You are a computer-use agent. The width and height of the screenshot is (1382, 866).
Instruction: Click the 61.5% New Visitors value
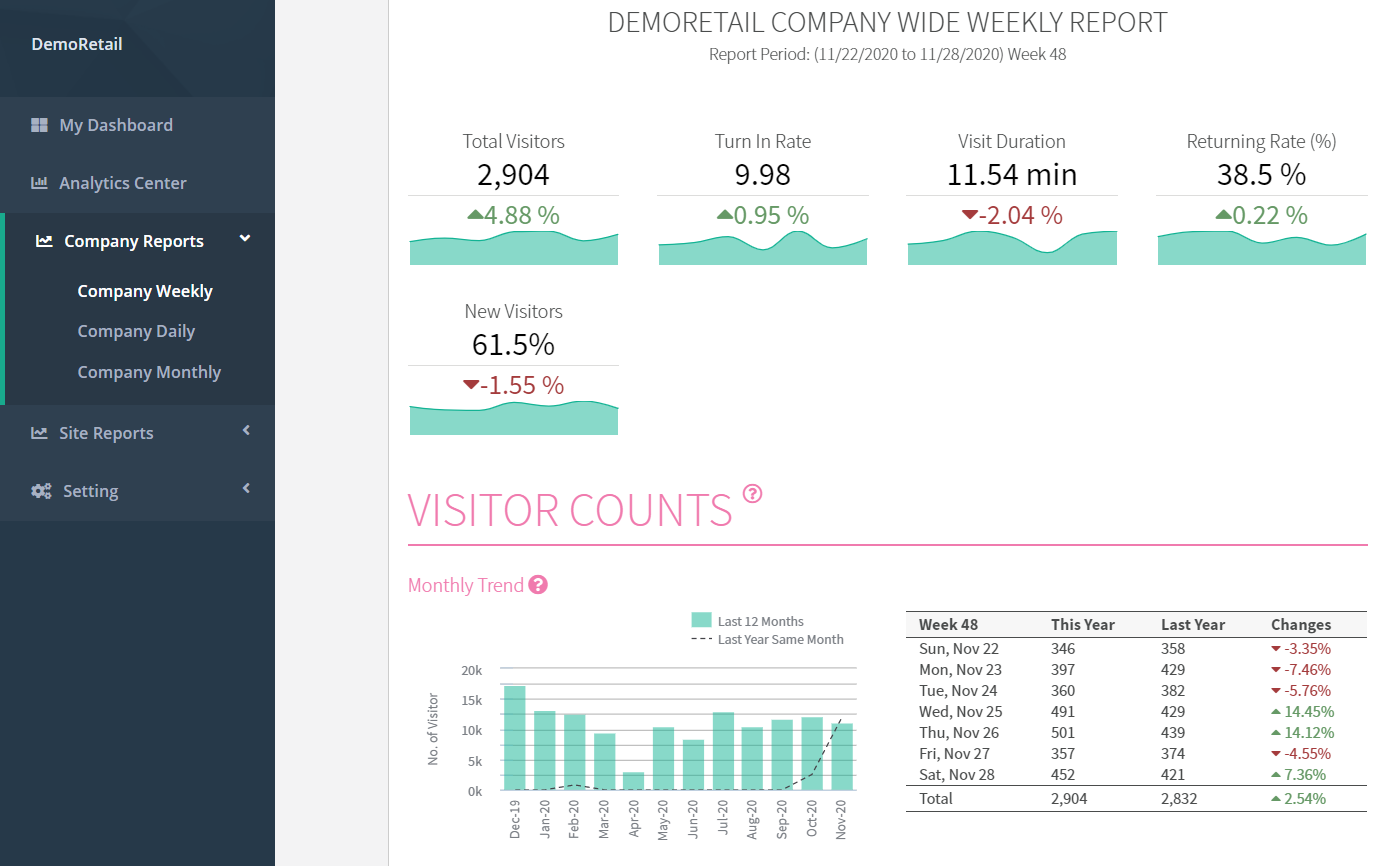(514, 345)
